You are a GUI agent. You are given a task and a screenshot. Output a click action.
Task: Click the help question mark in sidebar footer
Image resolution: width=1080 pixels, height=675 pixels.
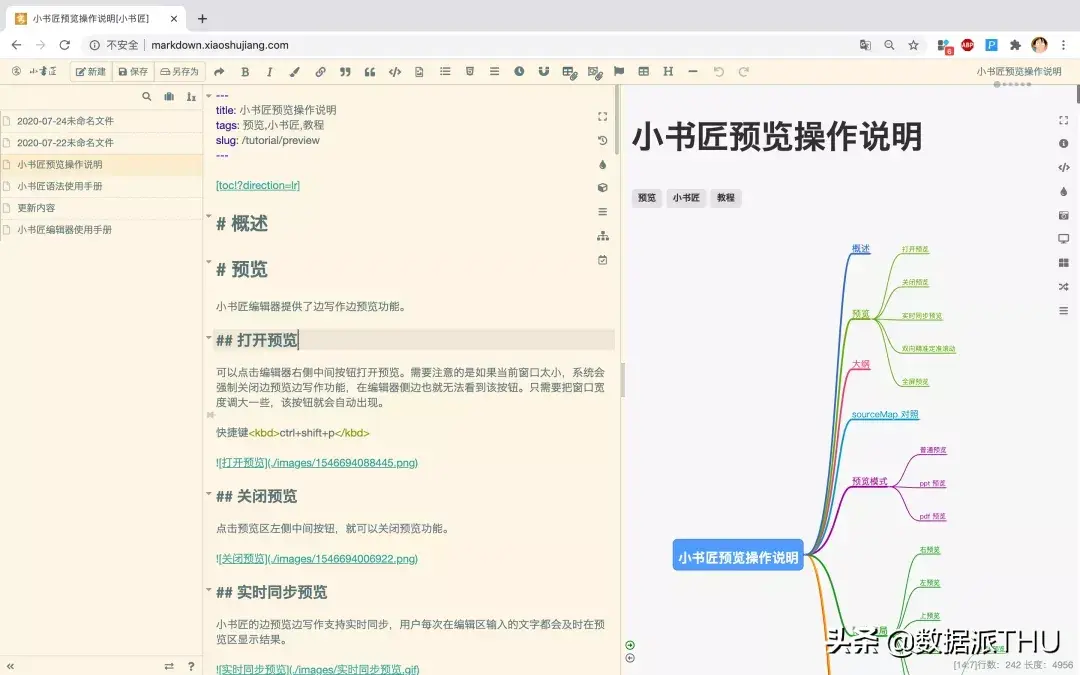[191, 666]
